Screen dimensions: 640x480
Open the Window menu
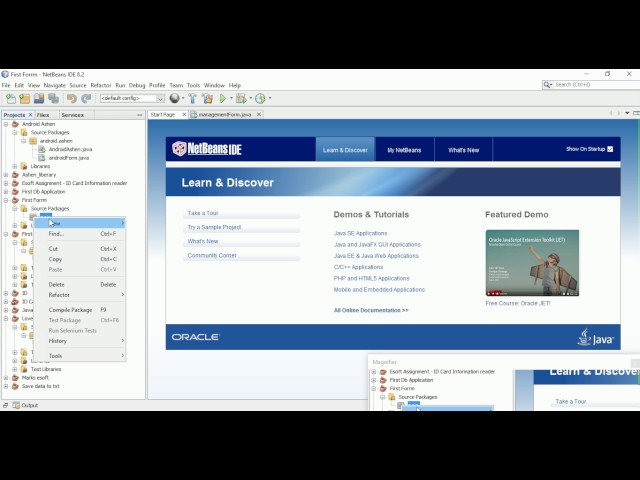pos(214,85)
